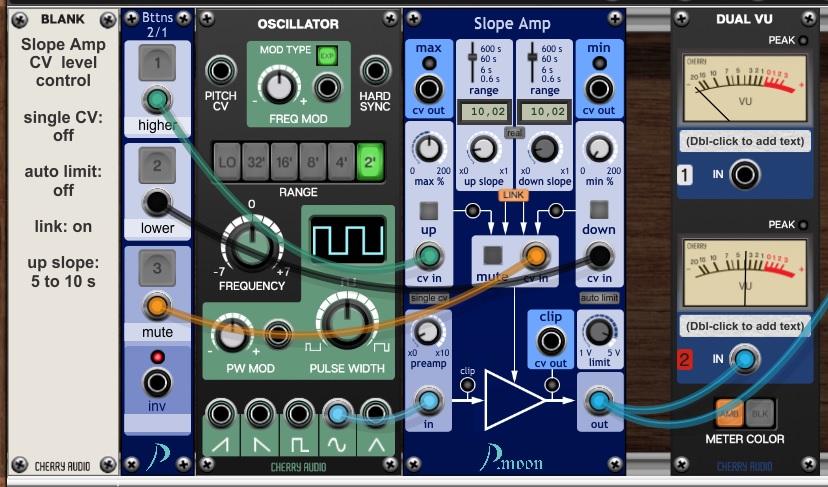Select the LO oscillator range
Viewport: 828px width, 487px height.
[x=227, y=161]
